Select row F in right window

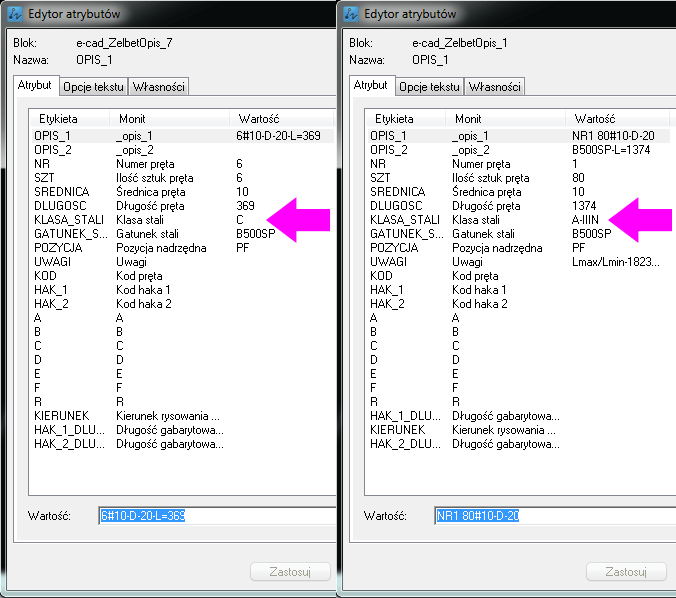click(519, 388)
